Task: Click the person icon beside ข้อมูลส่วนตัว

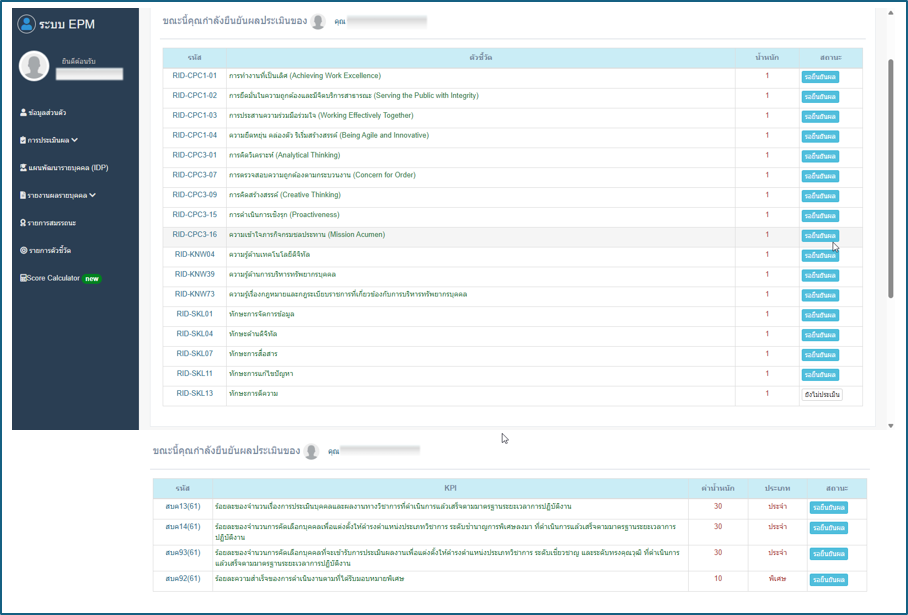Action: [x=23, y=112]
